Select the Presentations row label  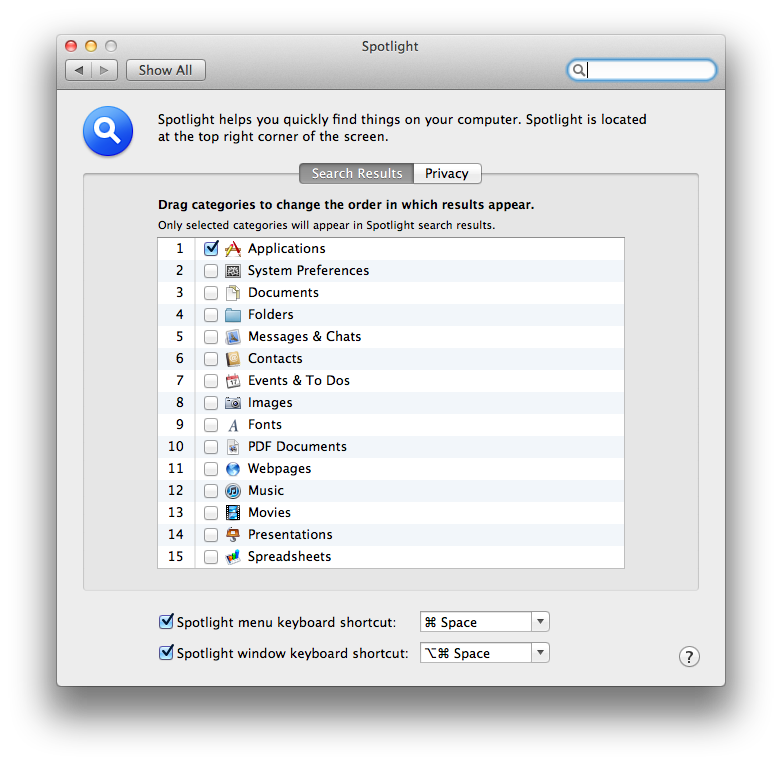pos(290,535)
